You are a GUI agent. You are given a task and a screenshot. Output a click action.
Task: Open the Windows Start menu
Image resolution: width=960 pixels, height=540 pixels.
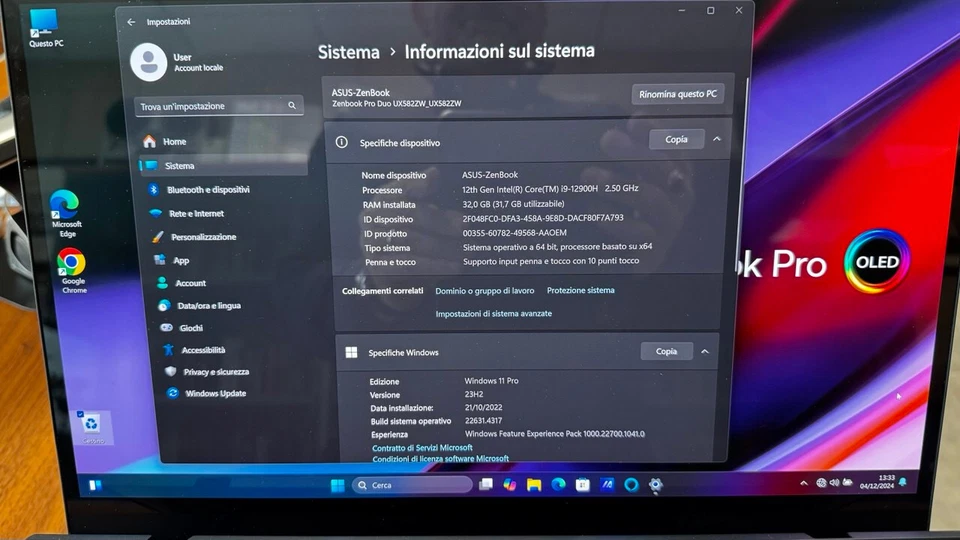[337, 486]
